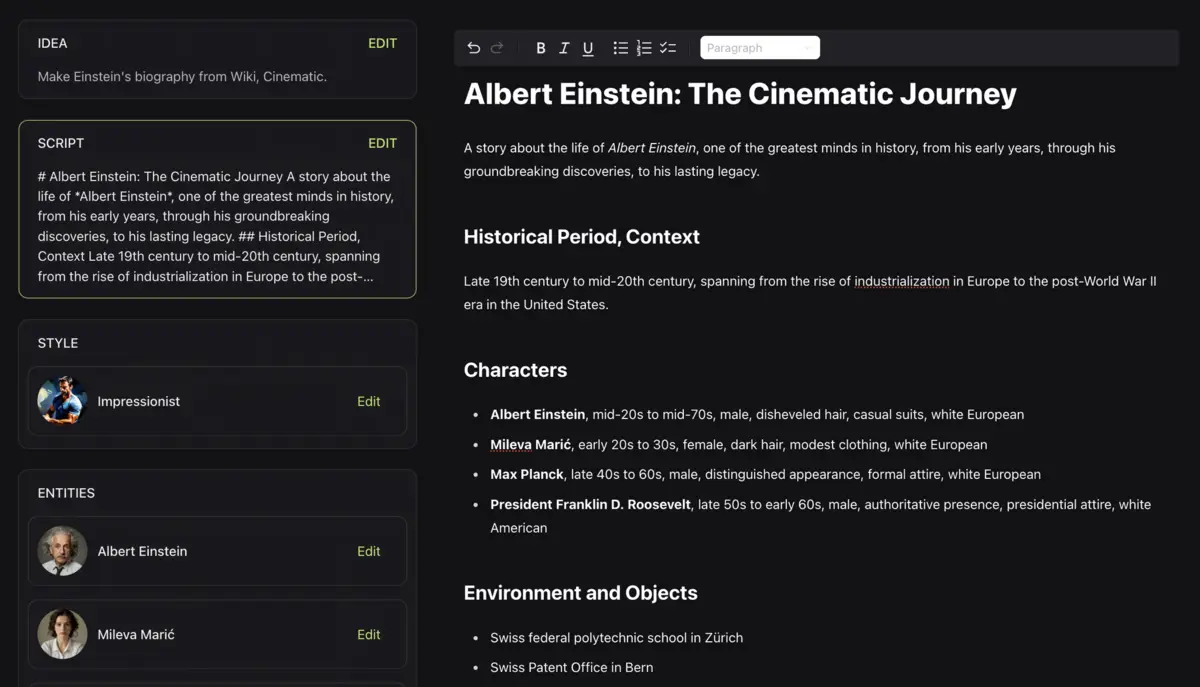Click the script preview text in sidebar
The width and height of the screenshot is (1200, 687).
(x=216, y=226)
